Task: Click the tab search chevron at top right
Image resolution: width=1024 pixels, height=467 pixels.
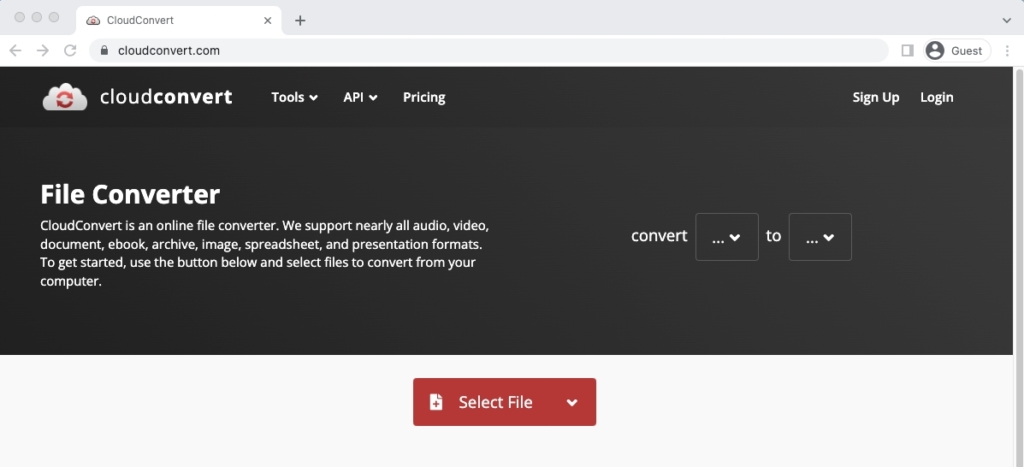Action: 1006,20
